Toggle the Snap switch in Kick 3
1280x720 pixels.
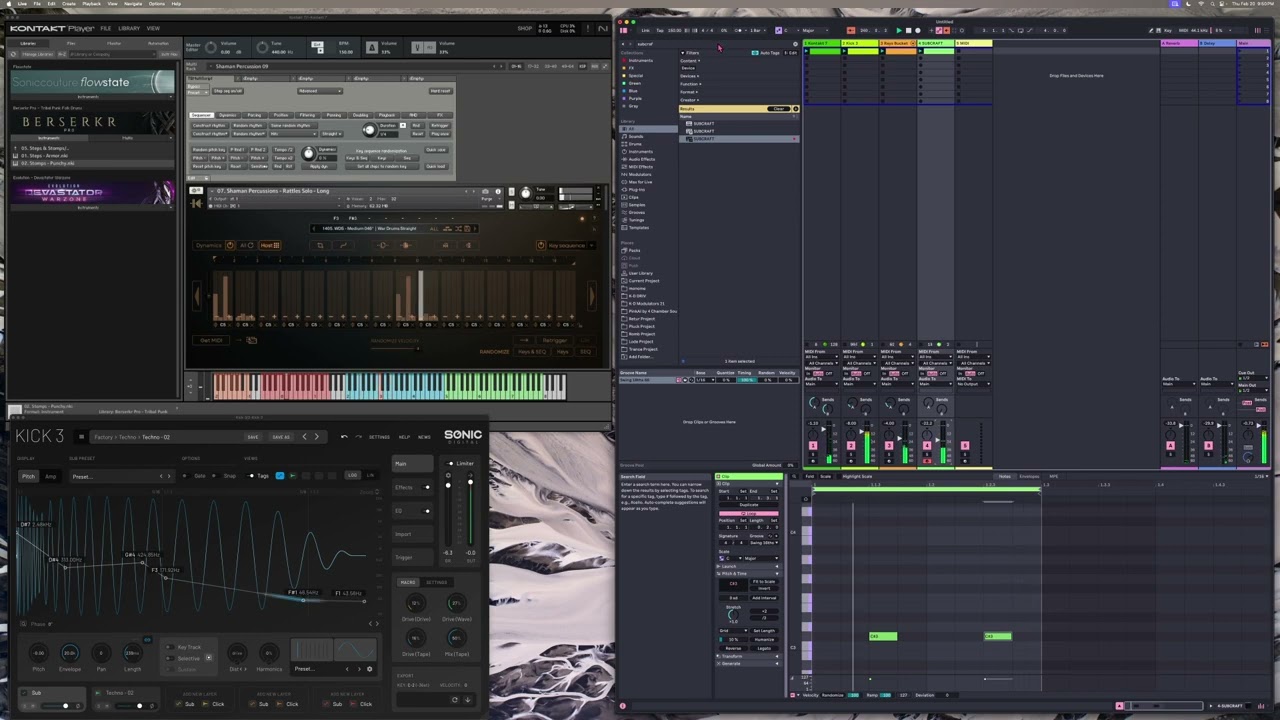coord(217,476)
